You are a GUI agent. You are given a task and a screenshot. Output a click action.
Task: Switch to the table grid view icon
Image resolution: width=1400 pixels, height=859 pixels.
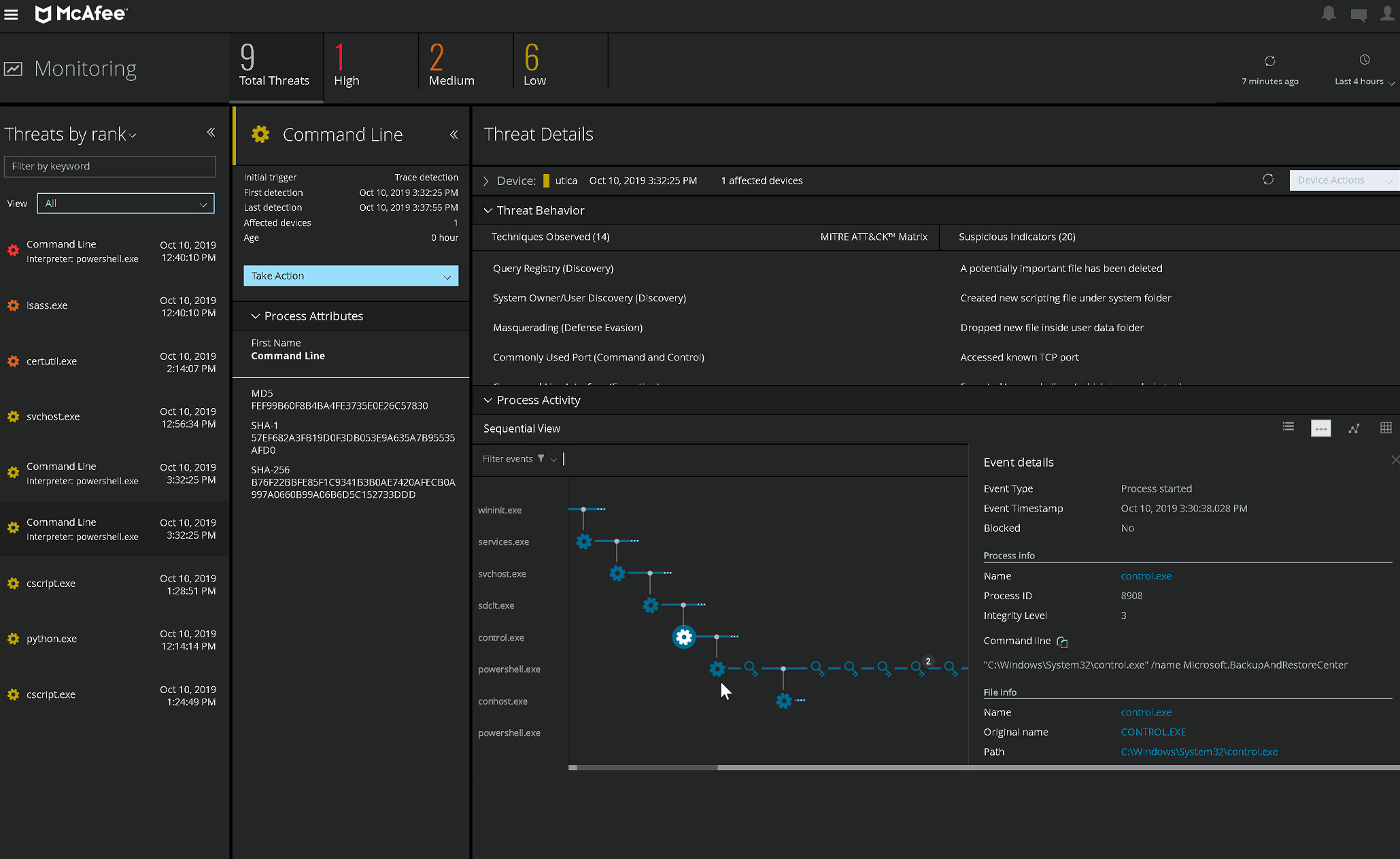coord(1386,428)
